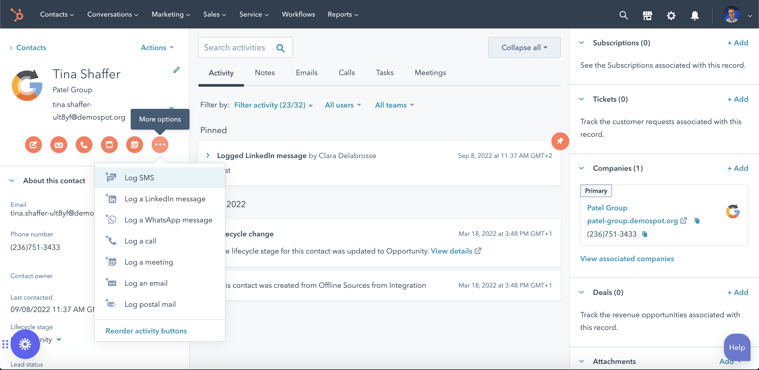Open the Marketing navigation menu

[171, 15]
